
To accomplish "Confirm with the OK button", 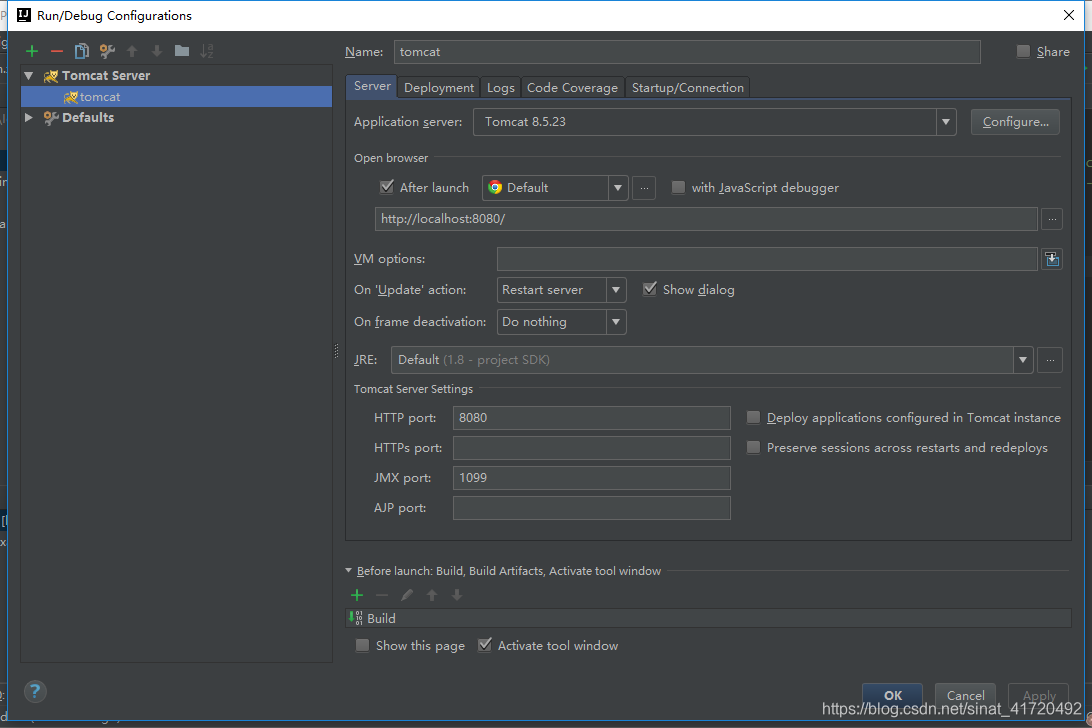I will [893, 695].
